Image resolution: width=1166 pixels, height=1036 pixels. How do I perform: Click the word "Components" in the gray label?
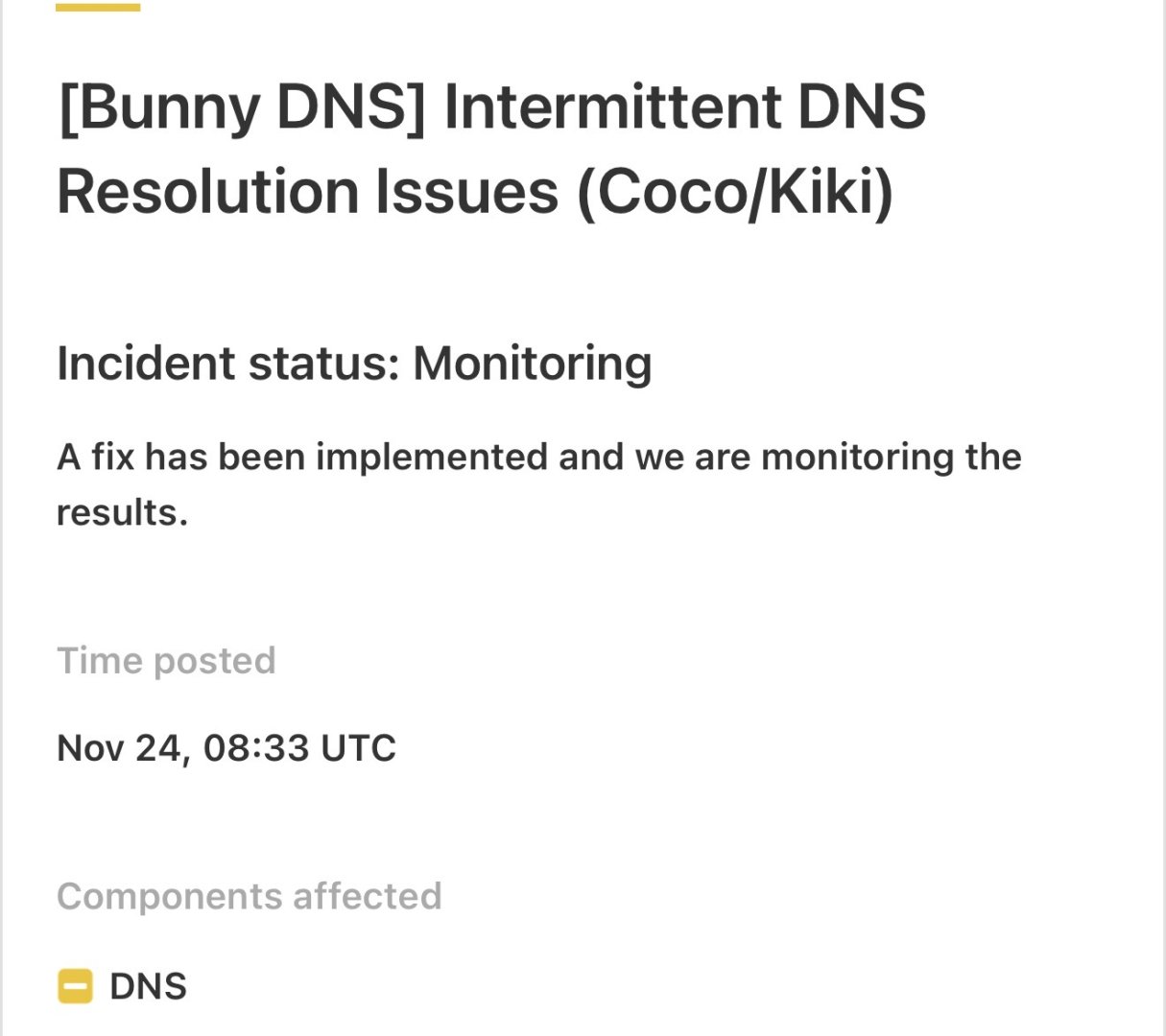170,896
